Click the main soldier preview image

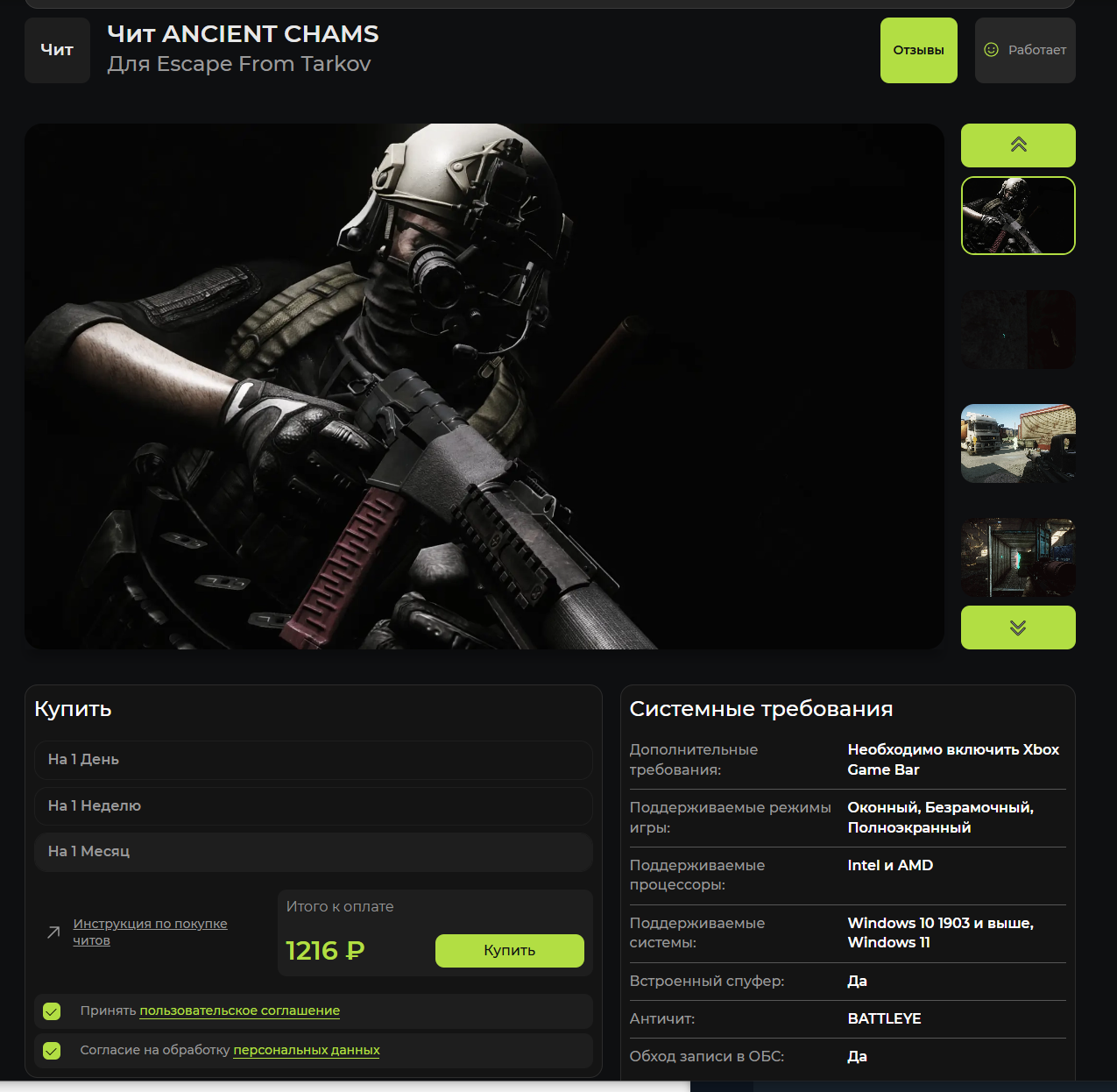(x=484, y=386)
